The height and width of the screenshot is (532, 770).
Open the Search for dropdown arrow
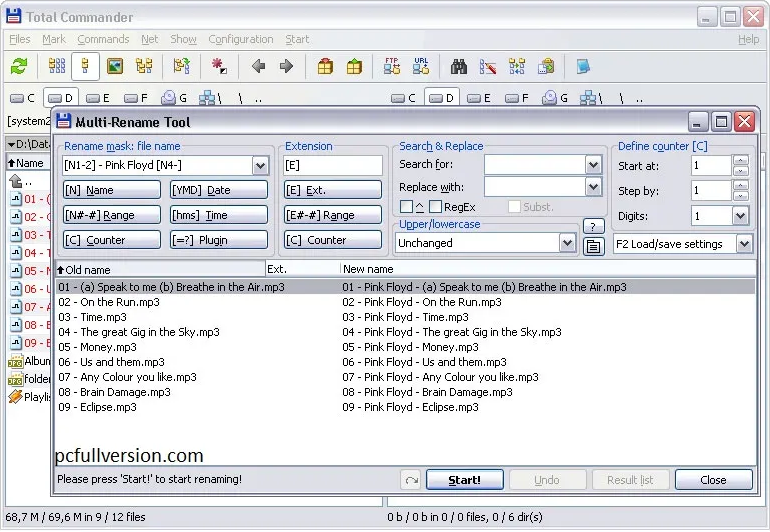point(593,165)
